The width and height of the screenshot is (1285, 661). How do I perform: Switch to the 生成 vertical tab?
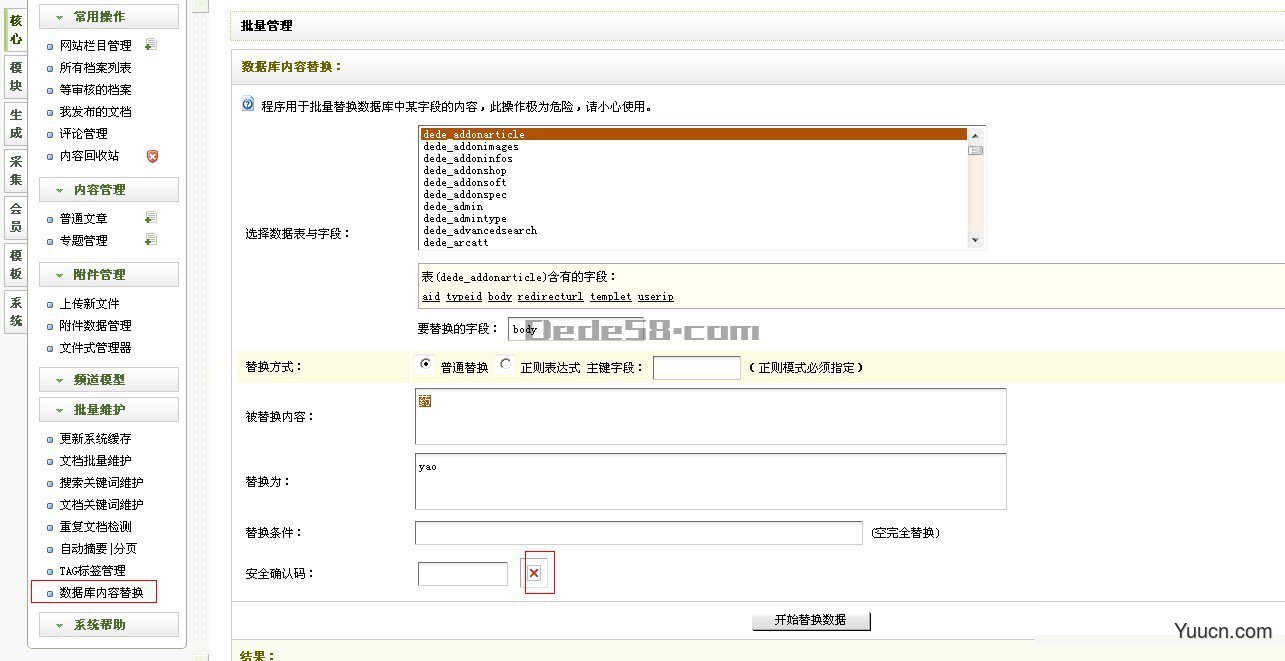[x=16, y=124]
